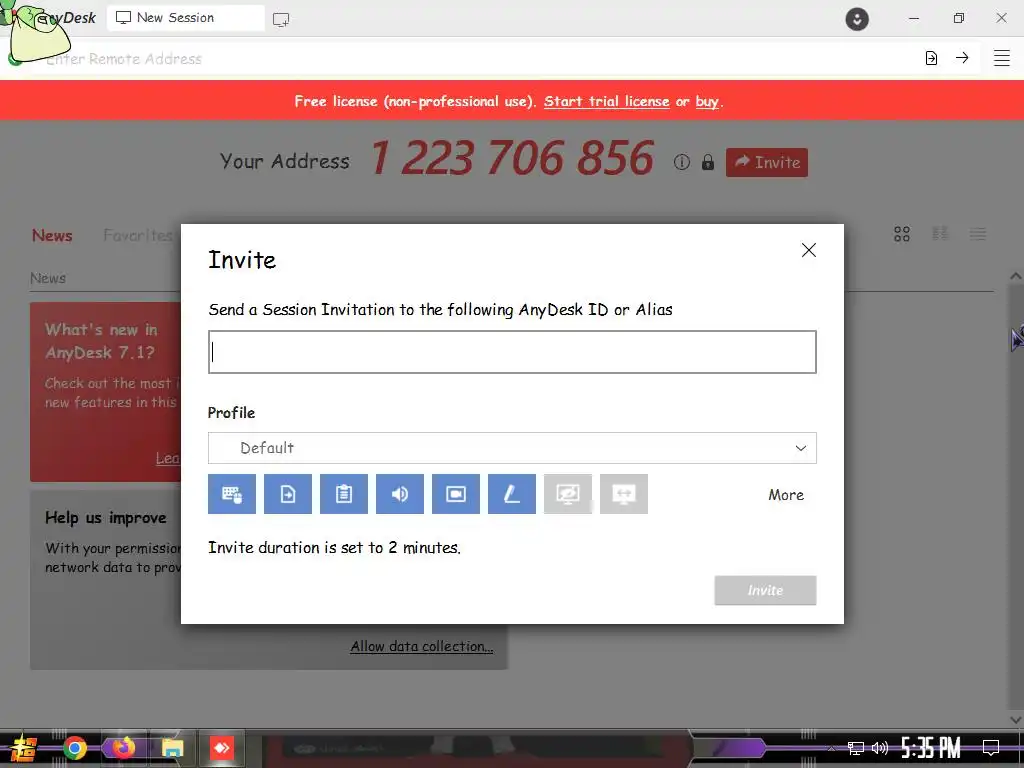Toggle the clipboard access permission icon
Image resolution: width=1024 pixels, height=768 pixels.
point(344,494)
